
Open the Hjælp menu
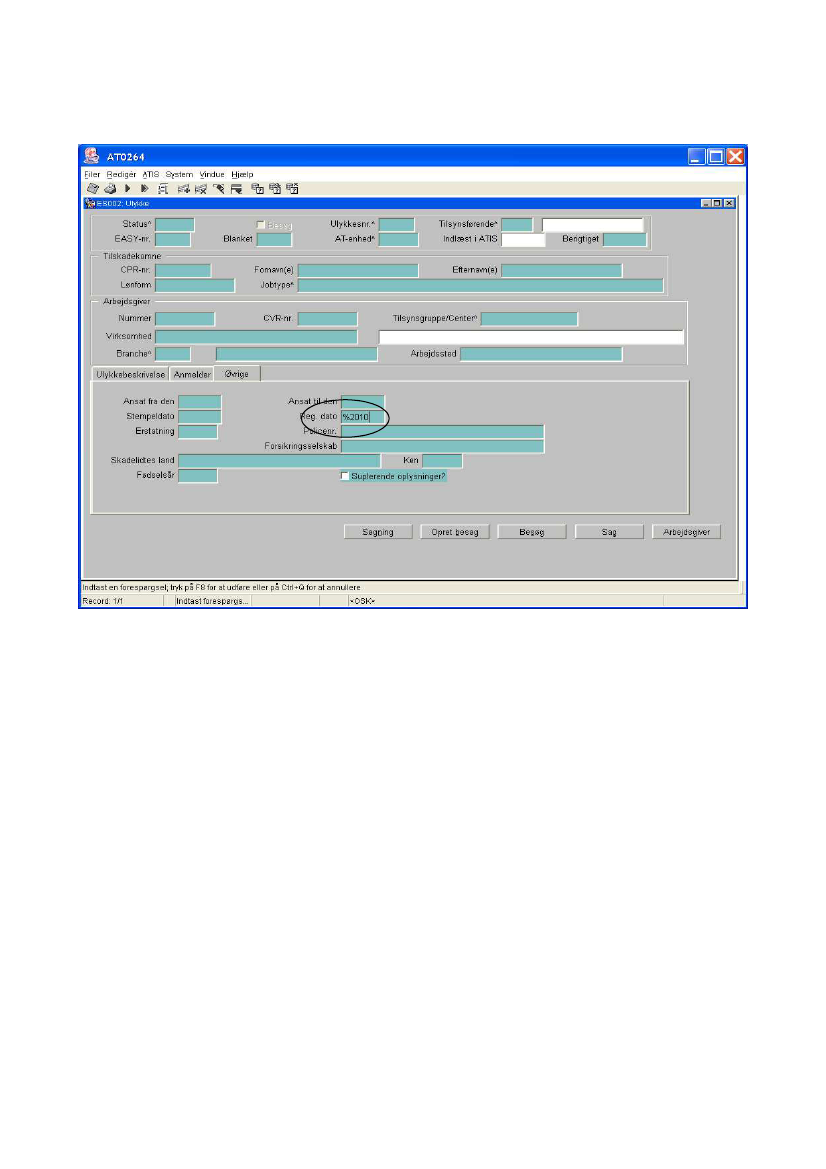[x=242, y=174]
